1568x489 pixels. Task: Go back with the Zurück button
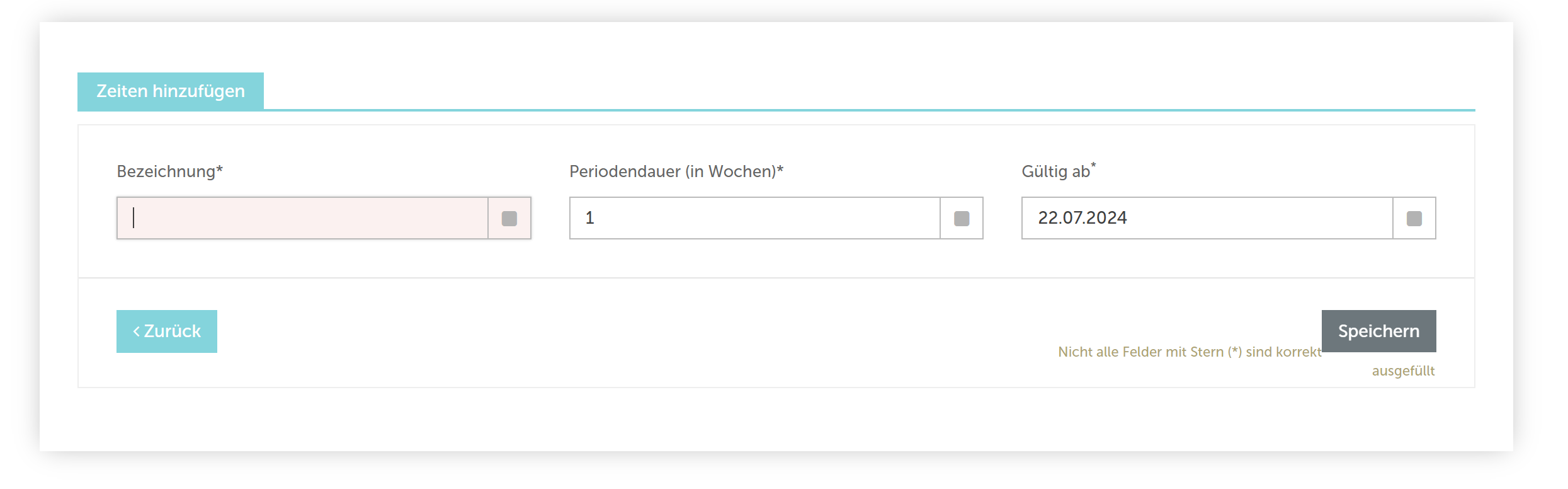point(167,331)
